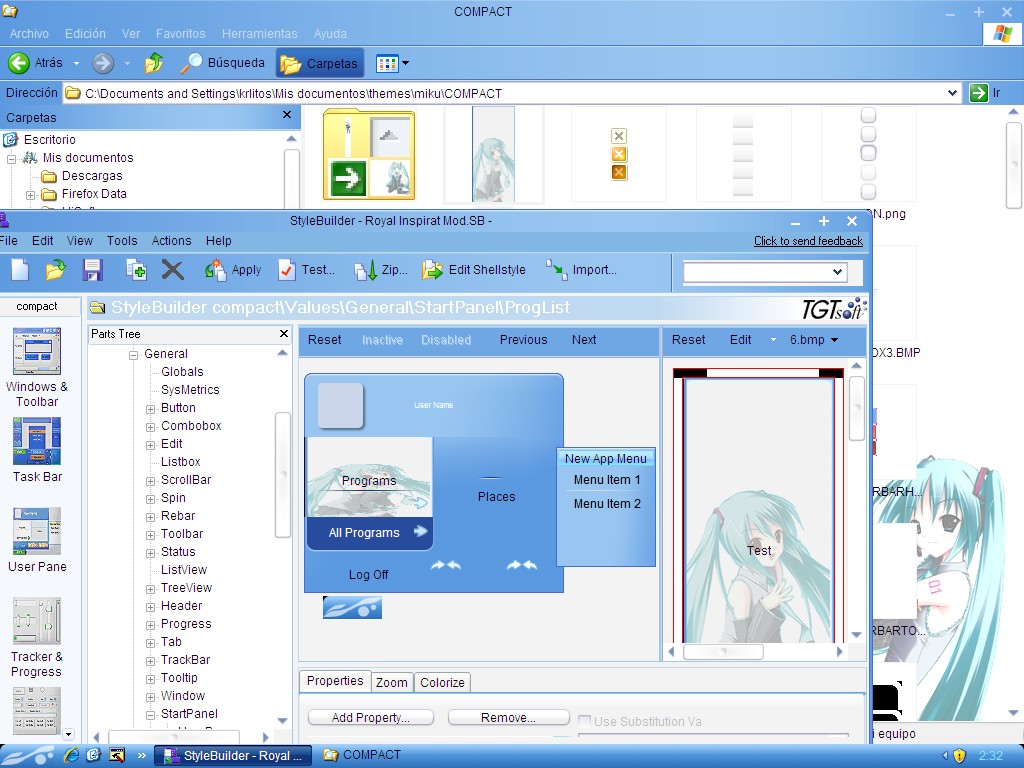Screen dimensions: 1024x768
Task: Click the Open folder icon in StyleBuilder toolbar
Action: tap(56, 270)
